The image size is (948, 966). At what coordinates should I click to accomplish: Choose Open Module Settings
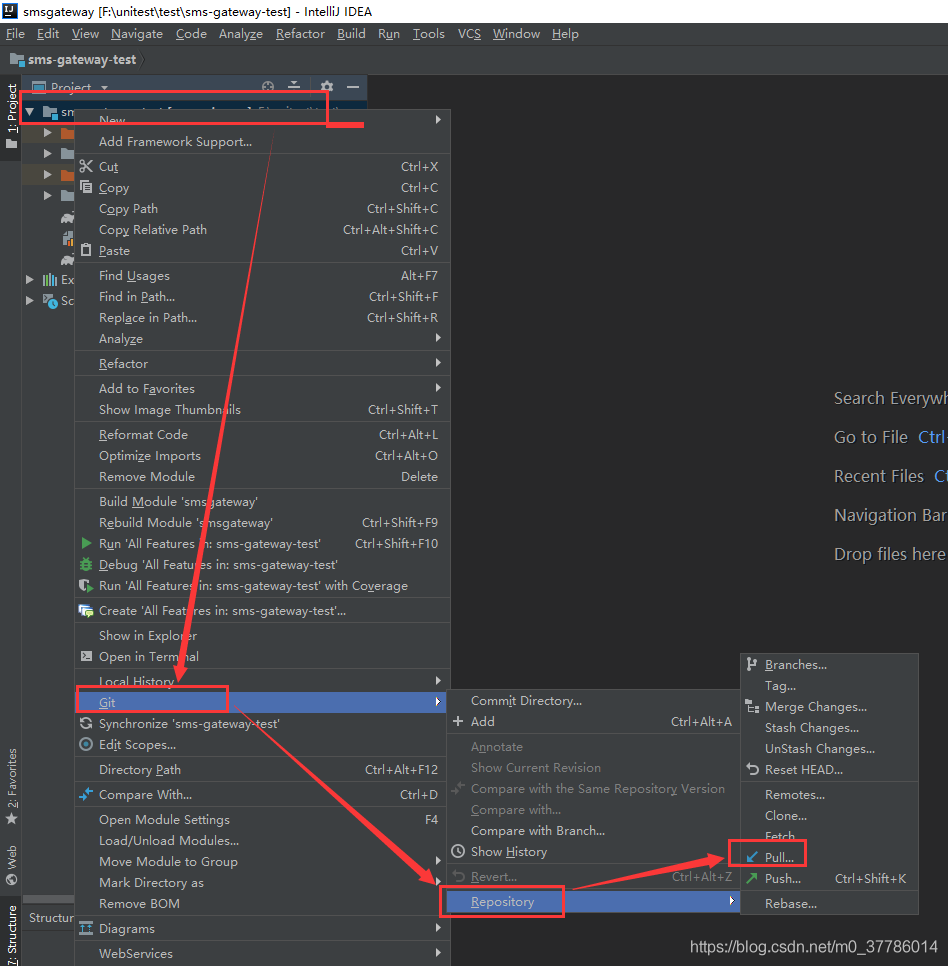tap(262, 819)
